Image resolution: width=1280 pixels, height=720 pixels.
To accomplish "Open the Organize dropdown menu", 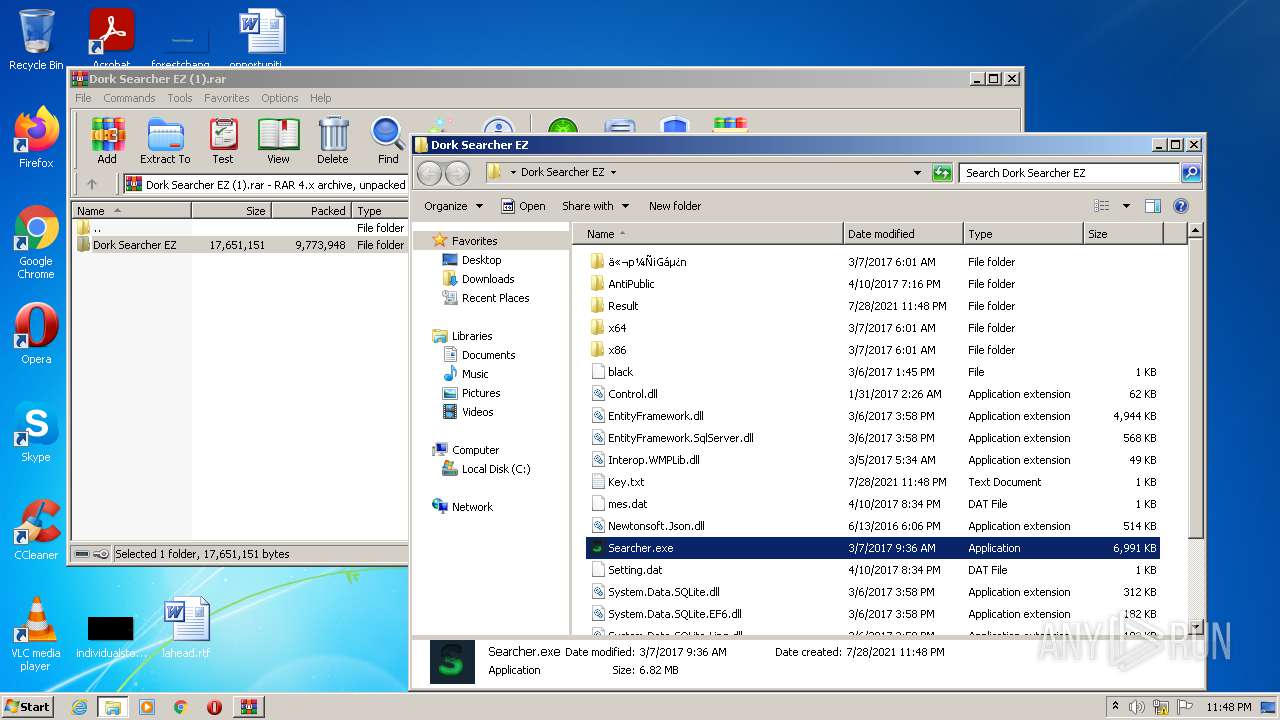I will pyautogui.click(x=453, y=206).
